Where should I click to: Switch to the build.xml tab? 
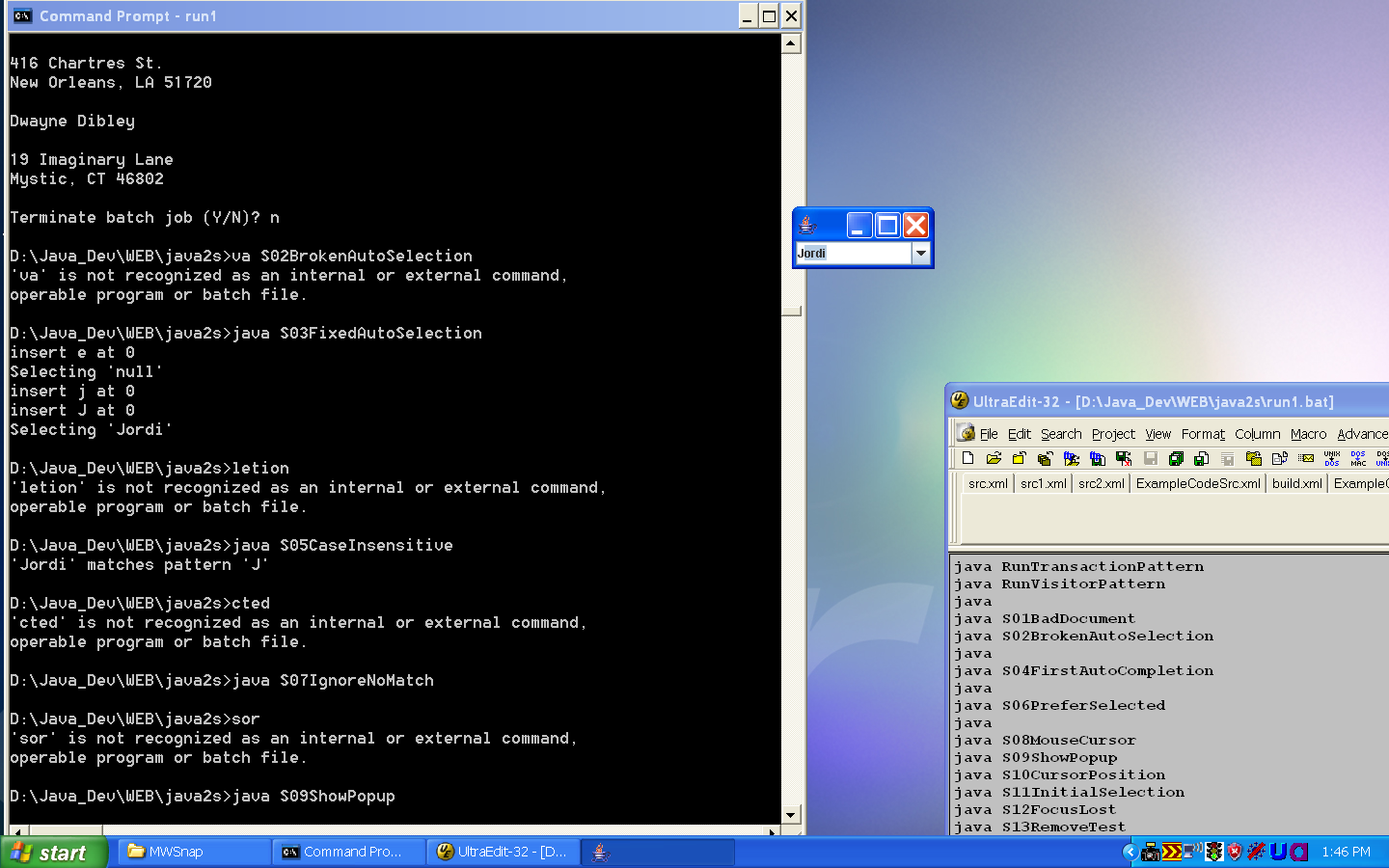click(1297, 483)
